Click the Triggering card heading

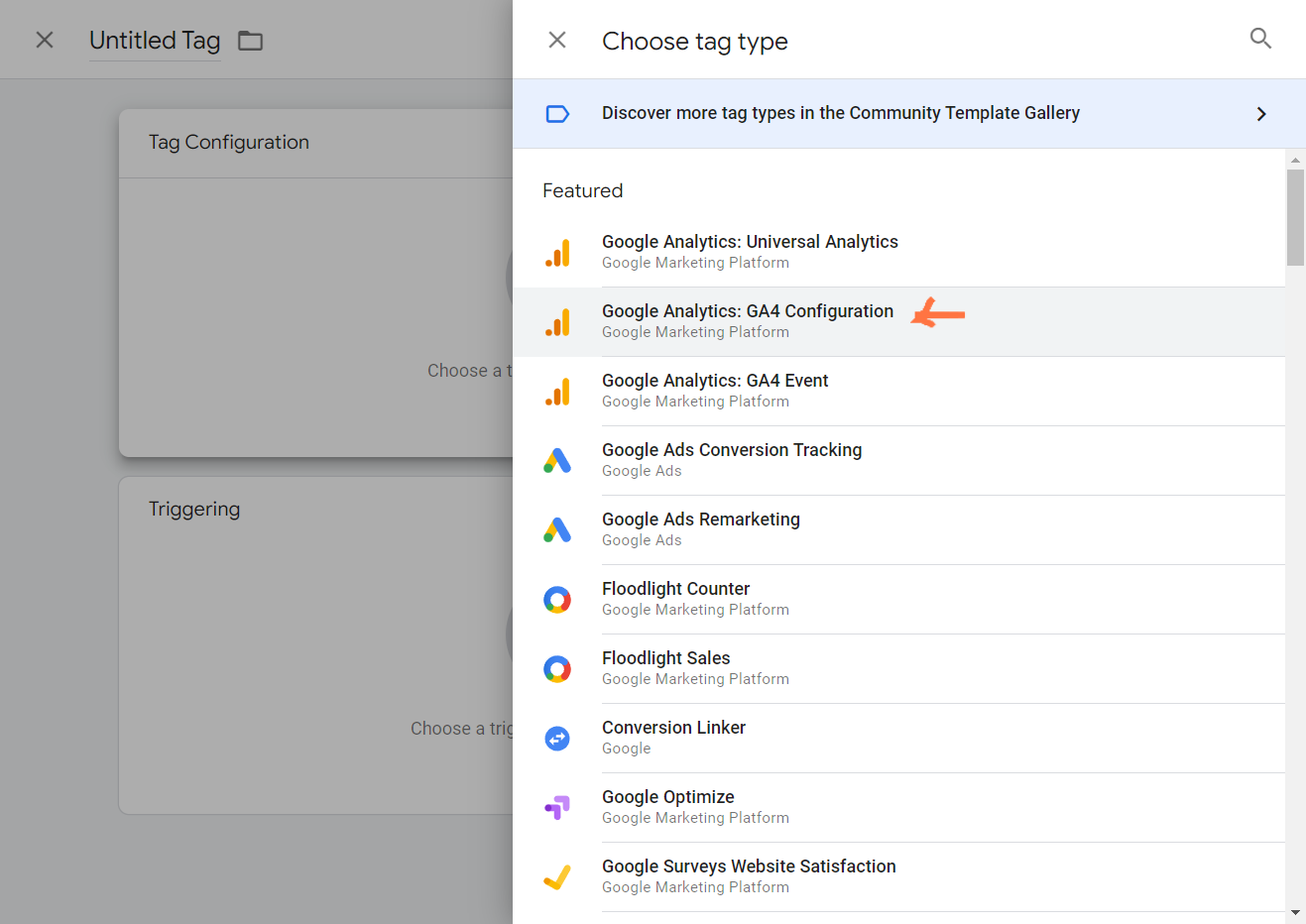click(194, 510)
